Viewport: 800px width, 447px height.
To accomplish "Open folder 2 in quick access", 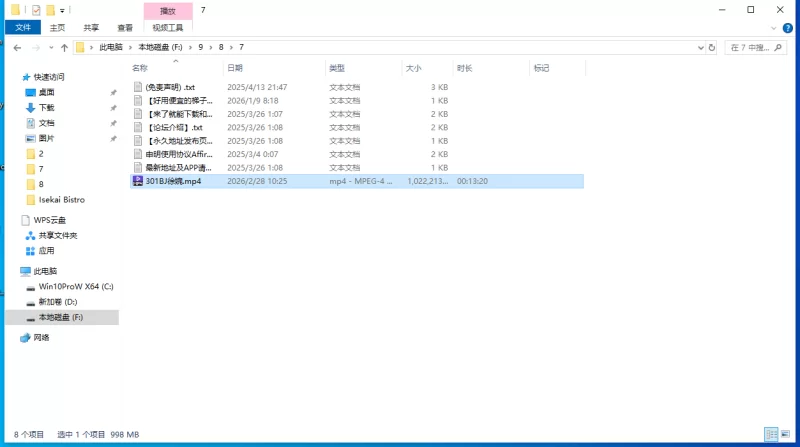I will click(x=41, y=154).
